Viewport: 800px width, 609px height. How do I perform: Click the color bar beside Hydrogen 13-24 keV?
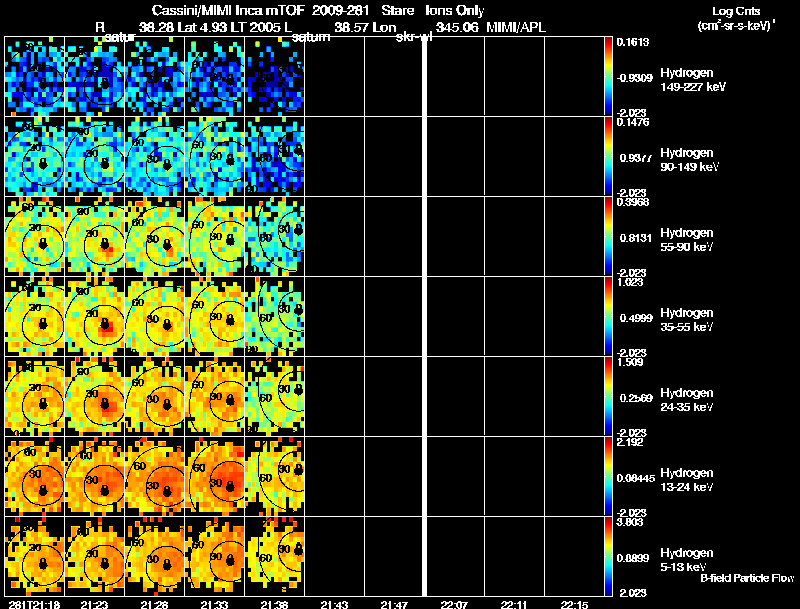pyautogui.click(x=608, y=477)
